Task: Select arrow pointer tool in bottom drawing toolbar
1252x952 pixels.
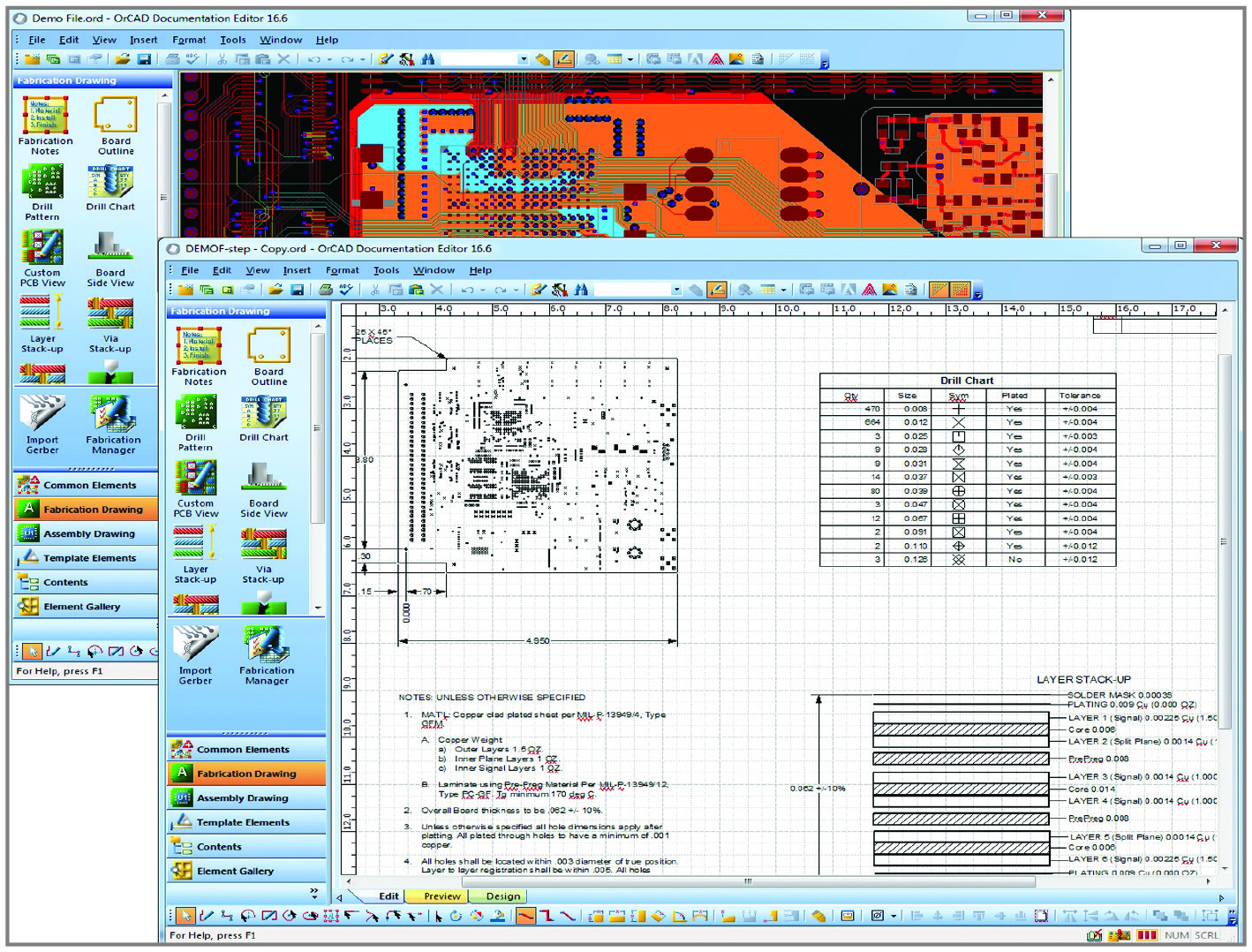Action: coord(185,916)
